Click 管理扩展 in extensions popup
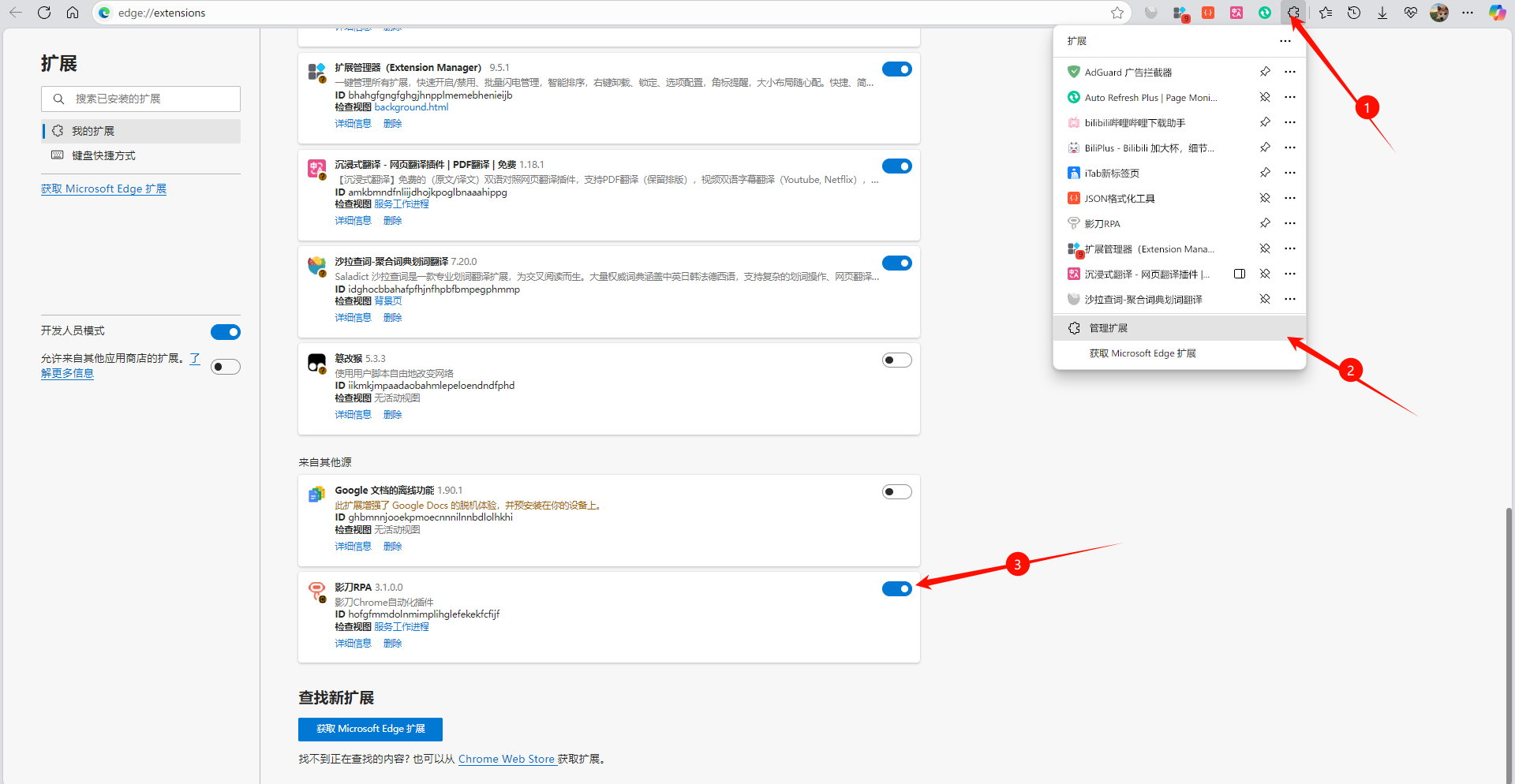The image size is (1515, 784). (x=1180, y=328)
